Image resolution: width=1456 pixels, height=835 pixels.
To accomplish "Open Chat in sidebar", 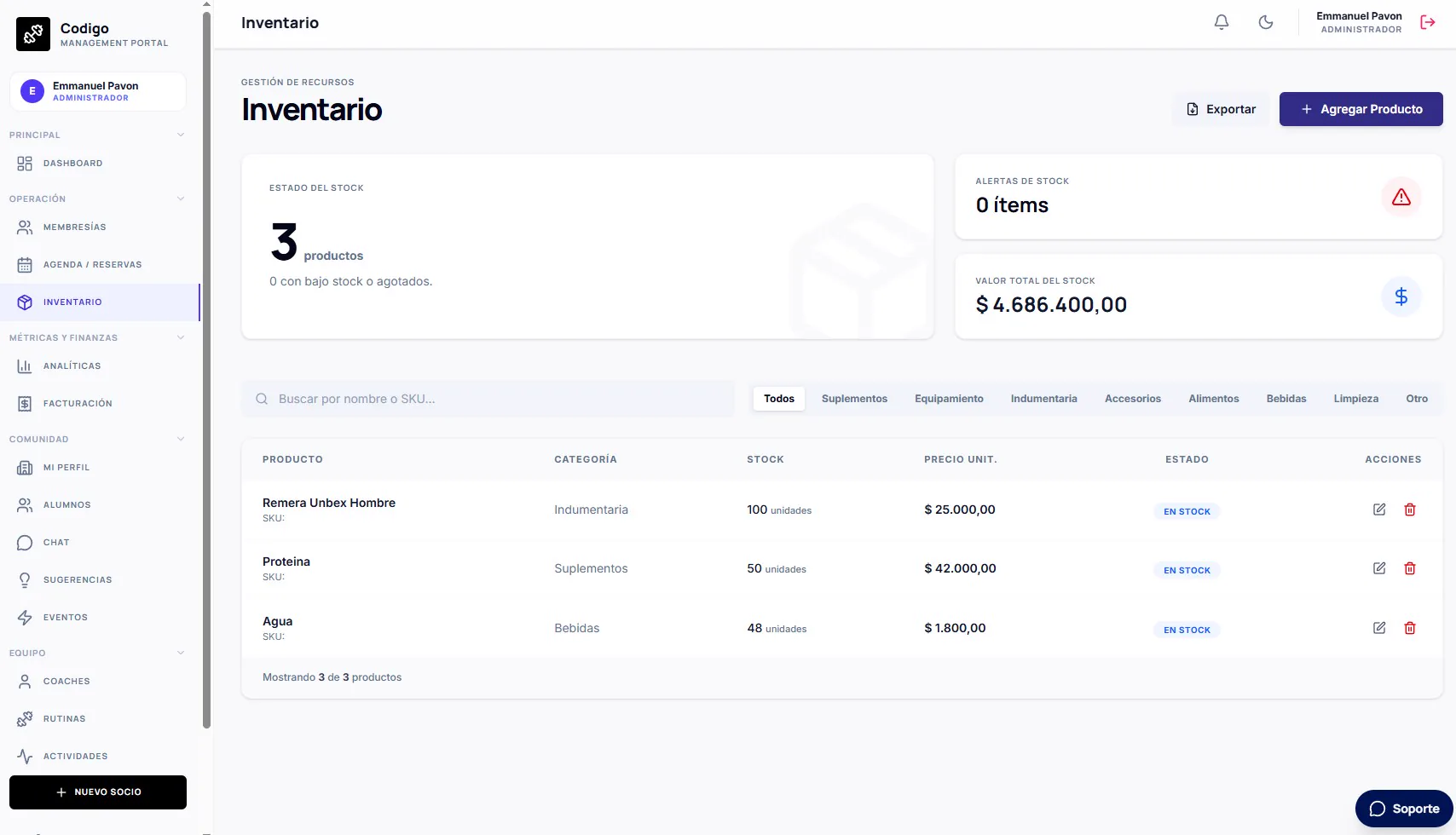I will click(x=100, y=543).
